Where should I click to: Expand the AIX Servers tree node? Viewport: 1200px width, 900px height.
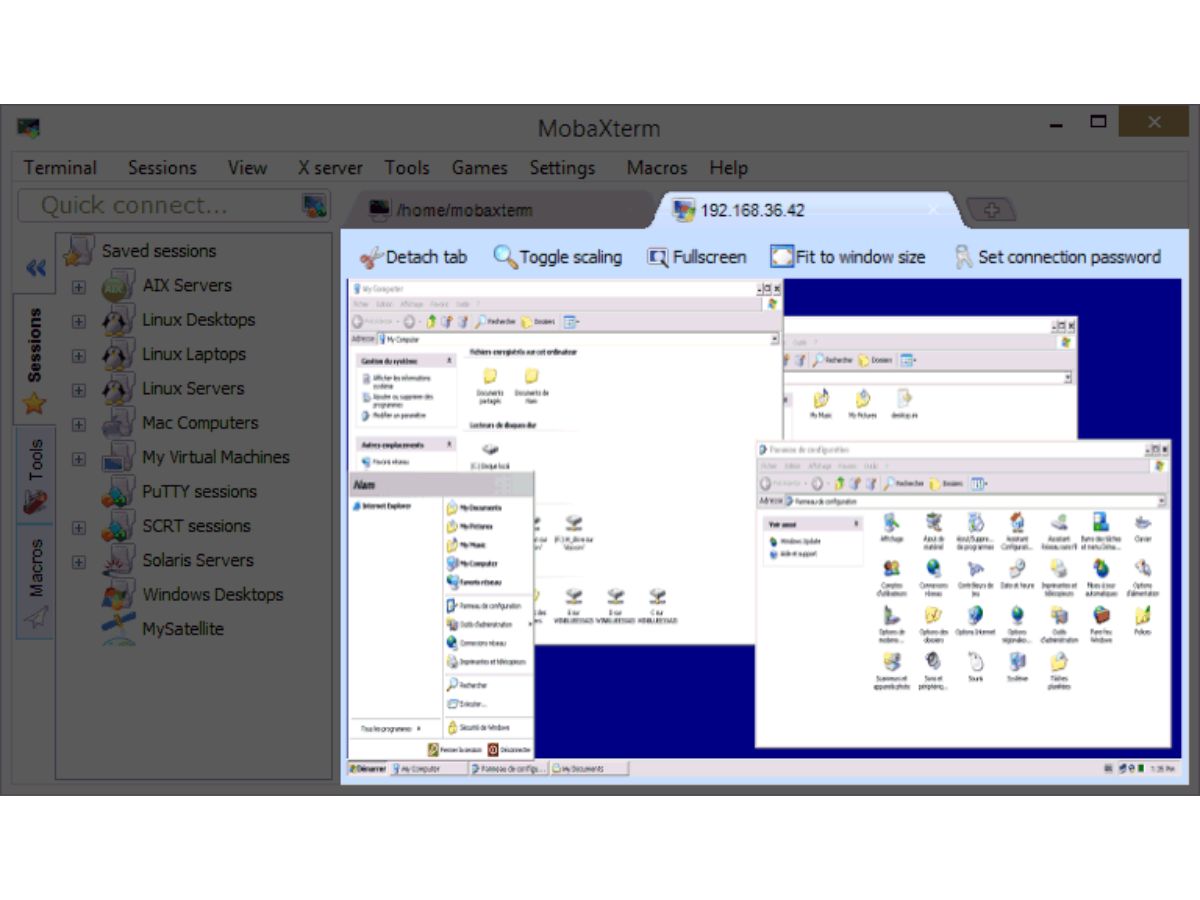click(79, 287)
